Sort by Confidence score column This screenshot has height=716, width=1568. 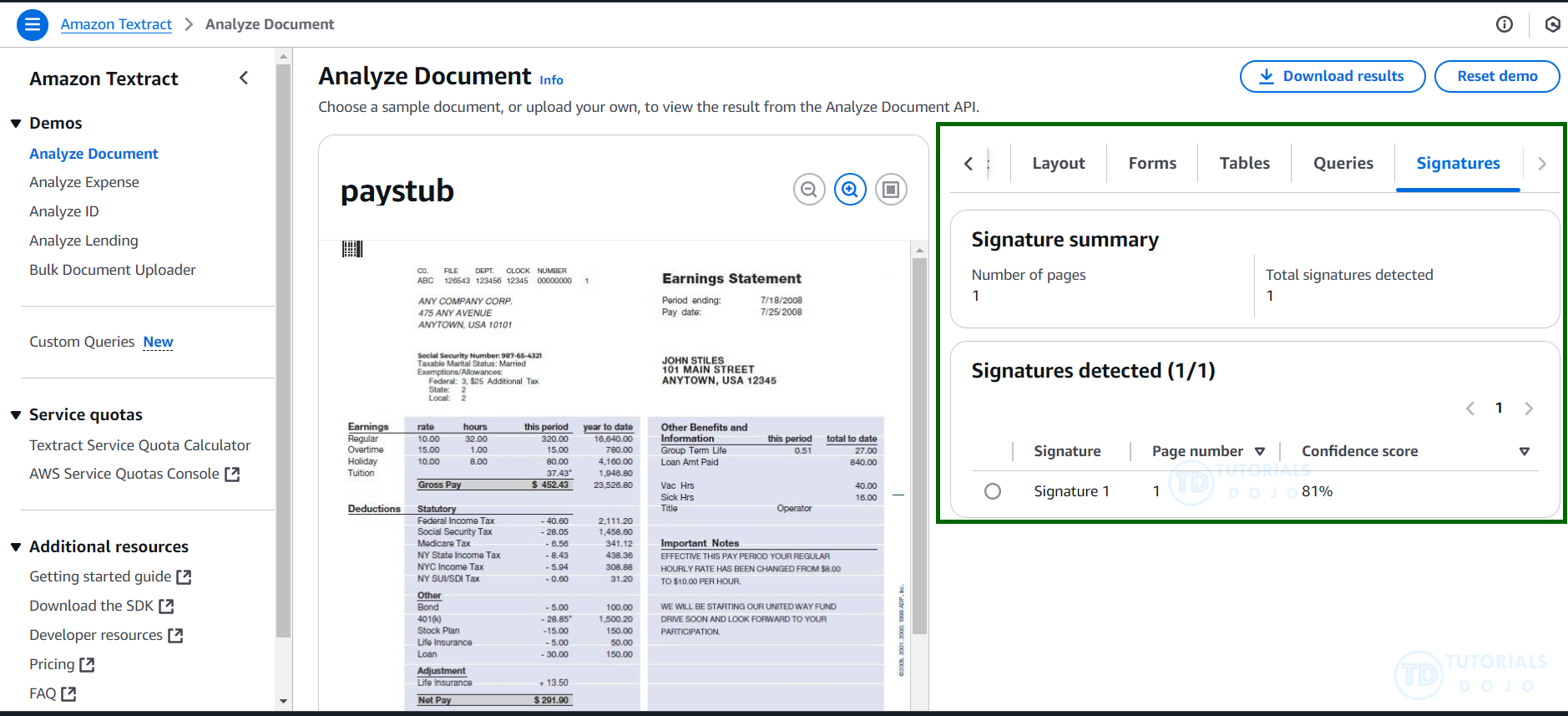pyautogui.click(x=1524, y=451)
